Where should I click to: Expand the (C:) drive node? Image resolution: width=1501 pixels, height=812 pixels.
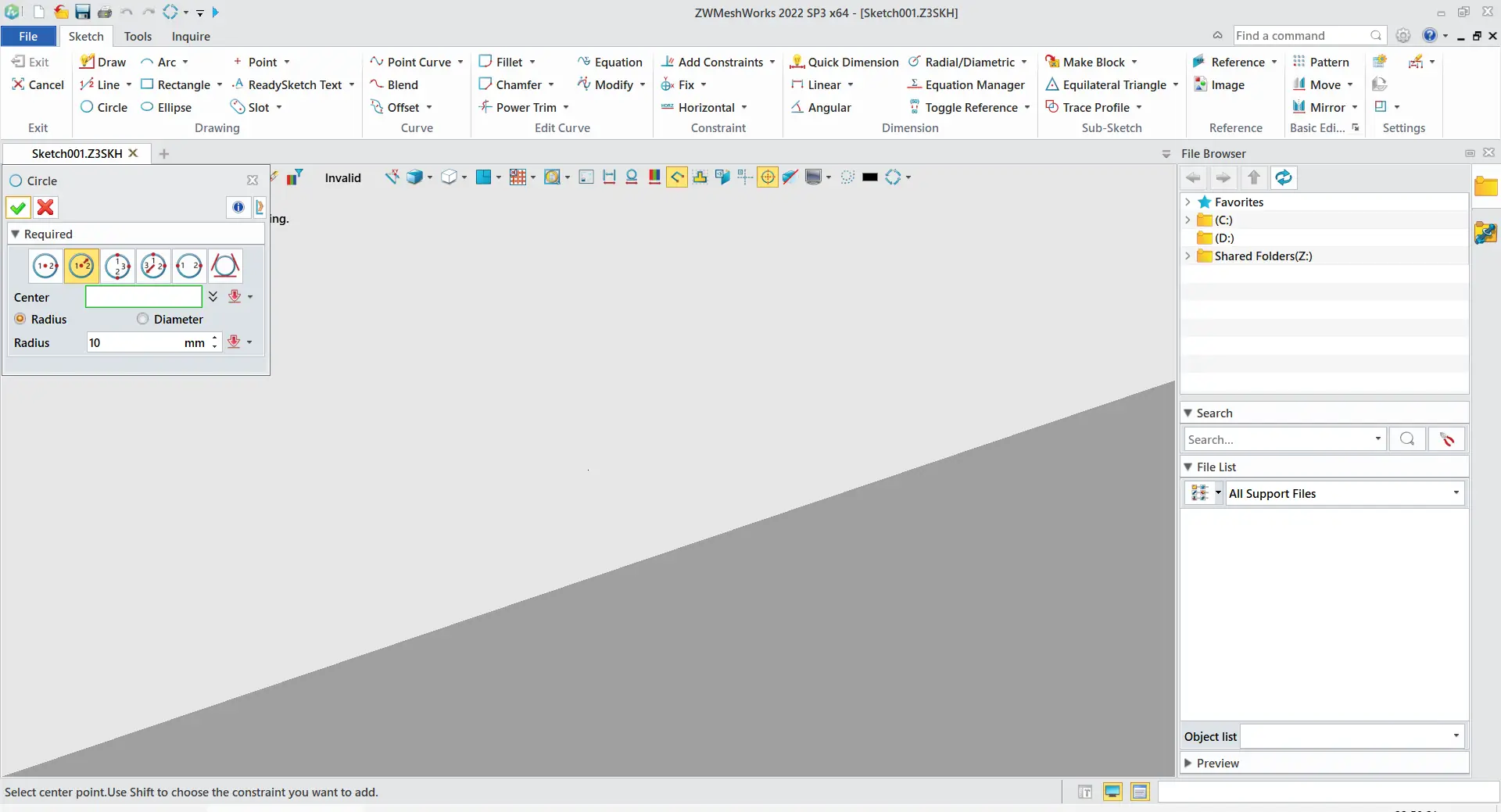[x=1188, y=220]
